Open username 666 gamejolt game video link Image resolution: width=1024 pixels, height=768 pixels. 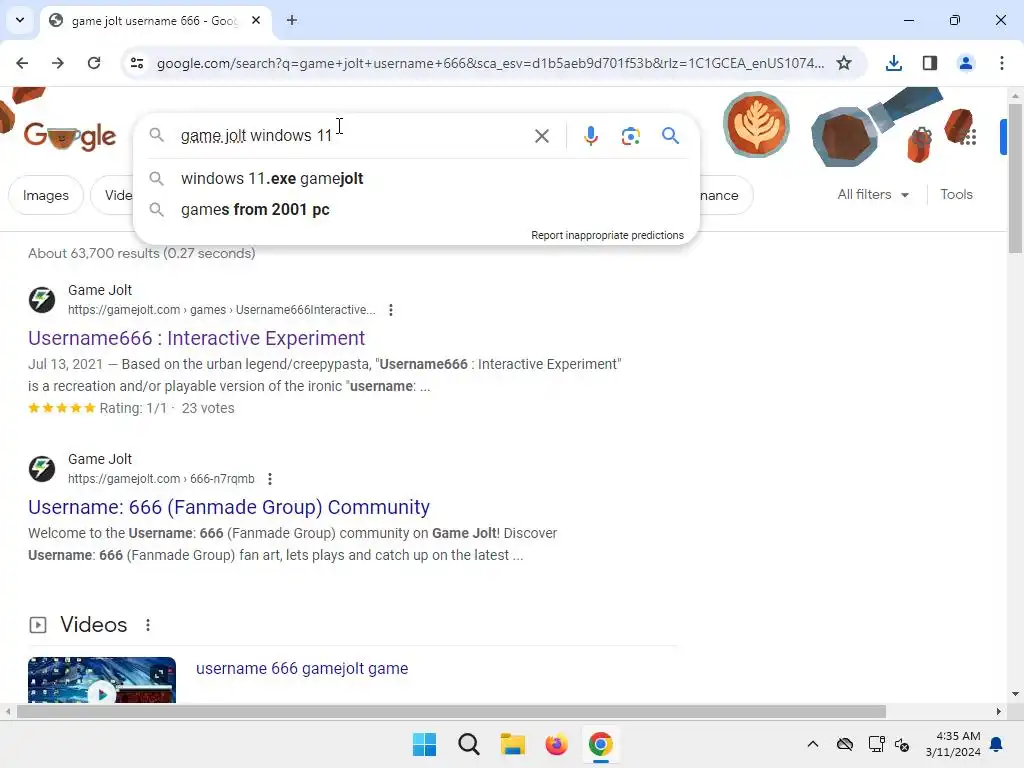click(302, 668)
